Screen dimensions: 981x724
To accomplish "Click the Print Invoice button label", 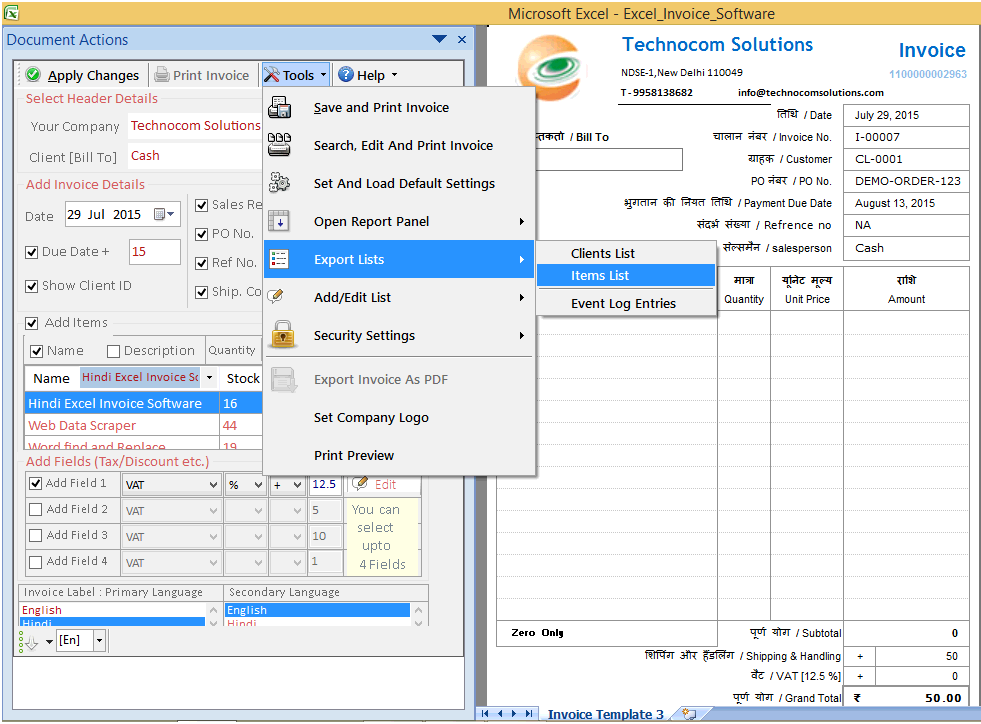I will [x=211, y=75].
